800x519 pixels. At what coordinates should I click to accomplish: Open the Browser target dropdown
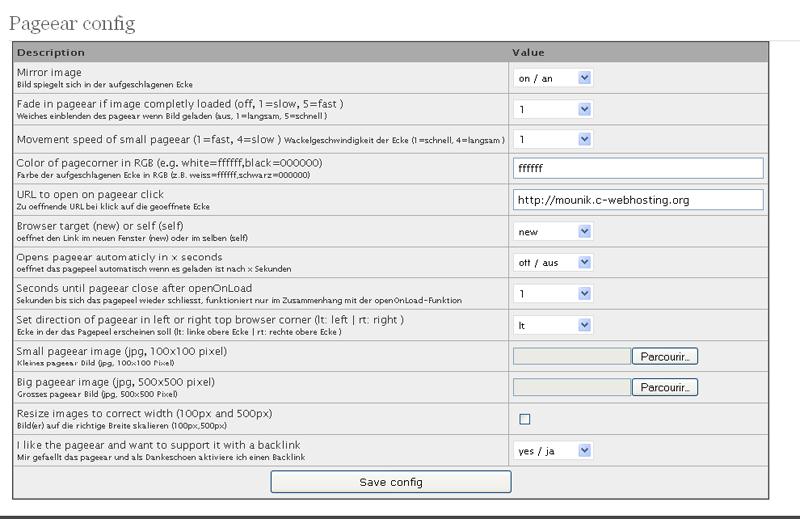(x=553, y=232)
